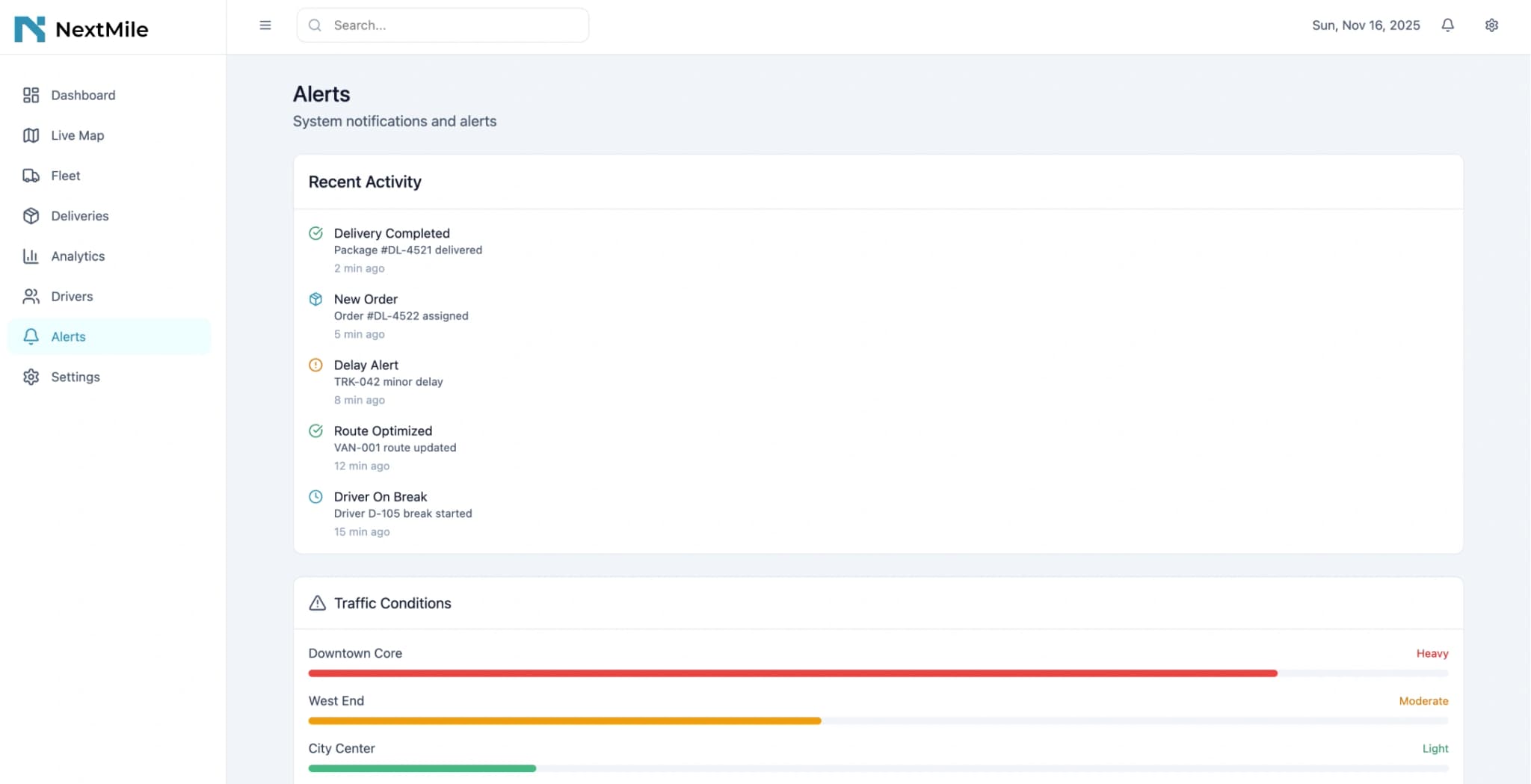Click the Delay Alert warning icon

(315, 365)
